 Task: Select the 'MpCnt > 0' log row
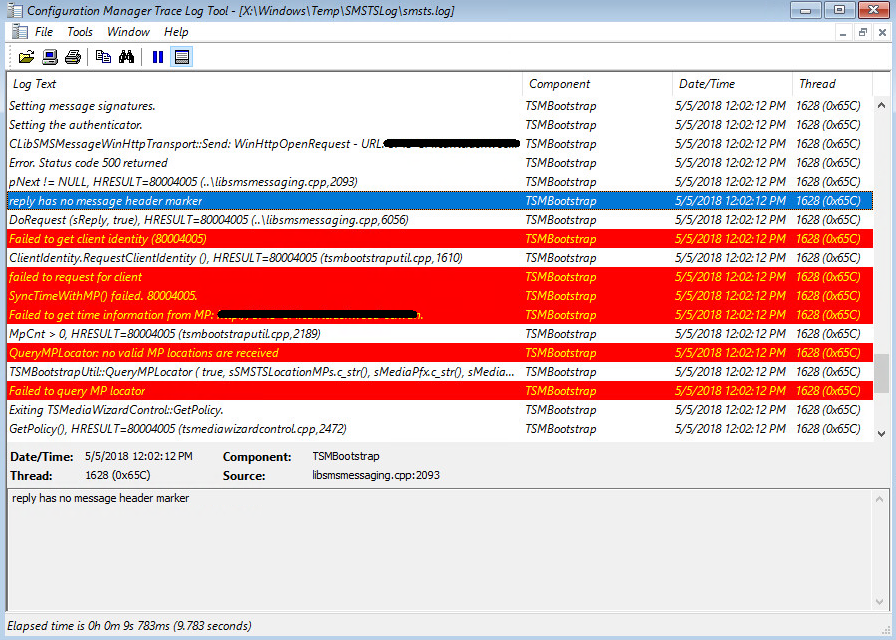tap(440, 334)
